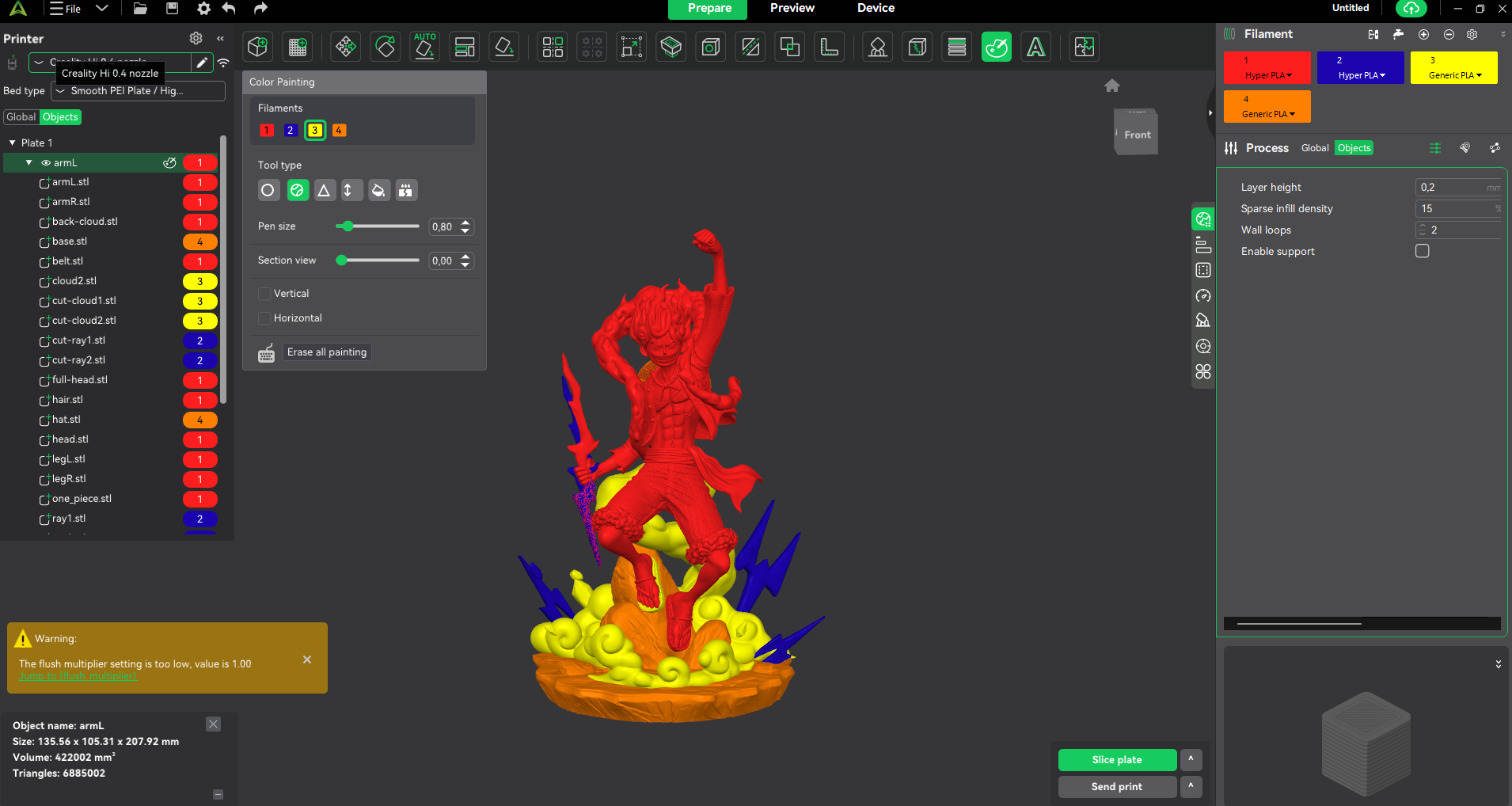Switch to the Prepare tab
Image resolution: width=1512 pixels, height=806 pixels.
(x=709, y=9)
